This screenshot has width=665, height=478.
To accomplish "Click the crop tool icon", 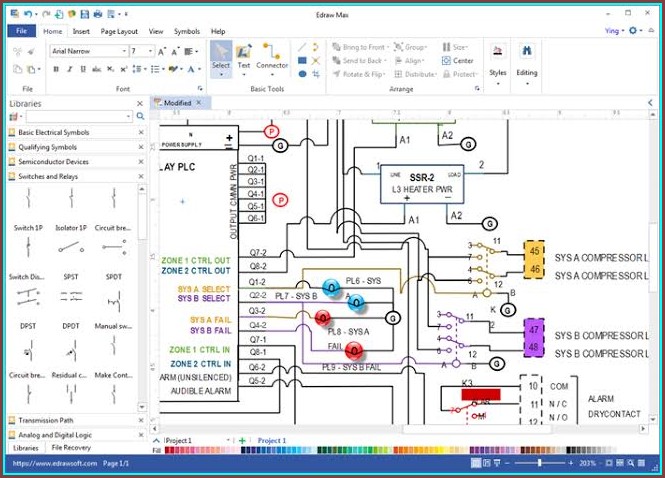I will click(316, 74).
